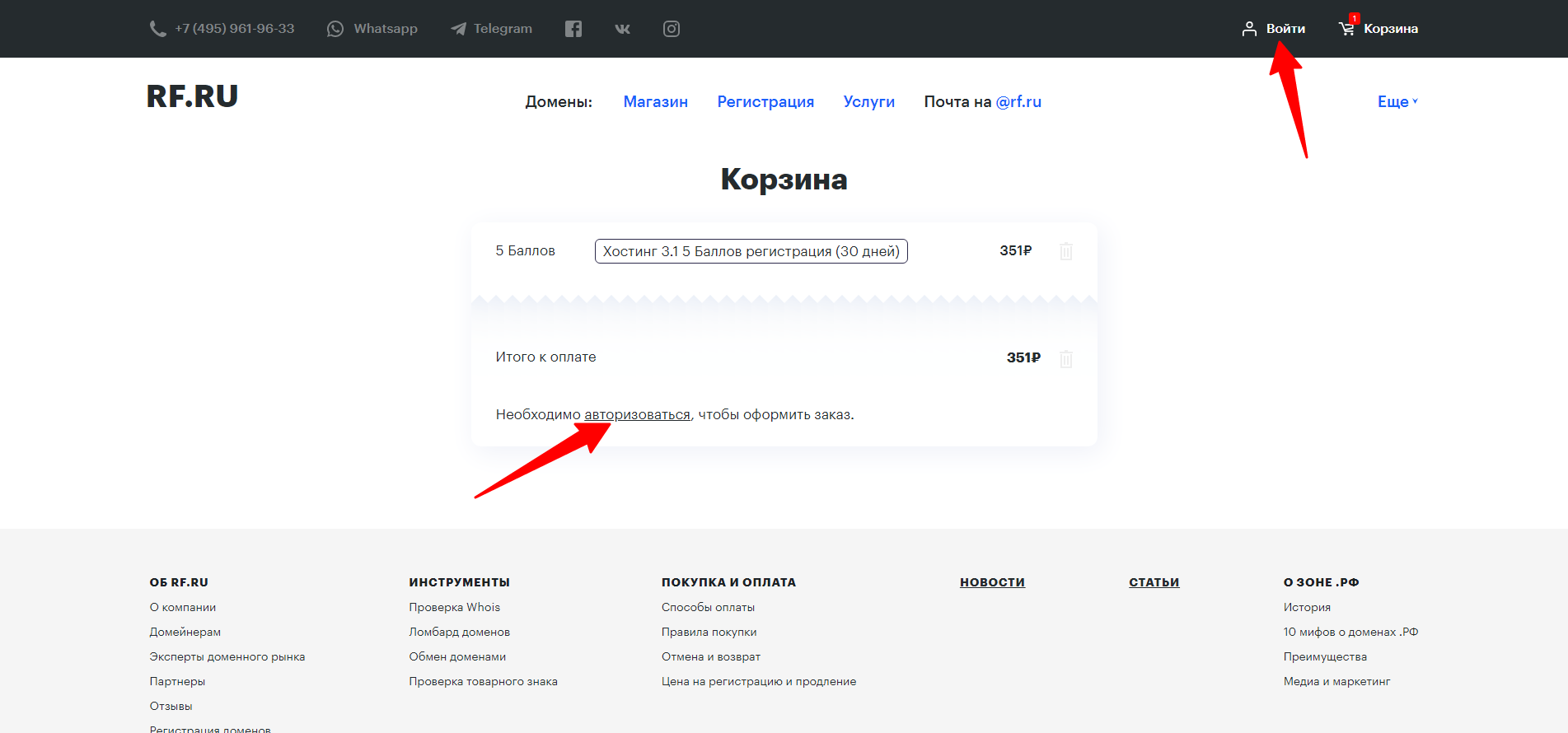Viewport: 1568px width, 733px height.
Task: Open the Хостинг 3.1 5 Баллов selector
Action: tap(751, 251)
